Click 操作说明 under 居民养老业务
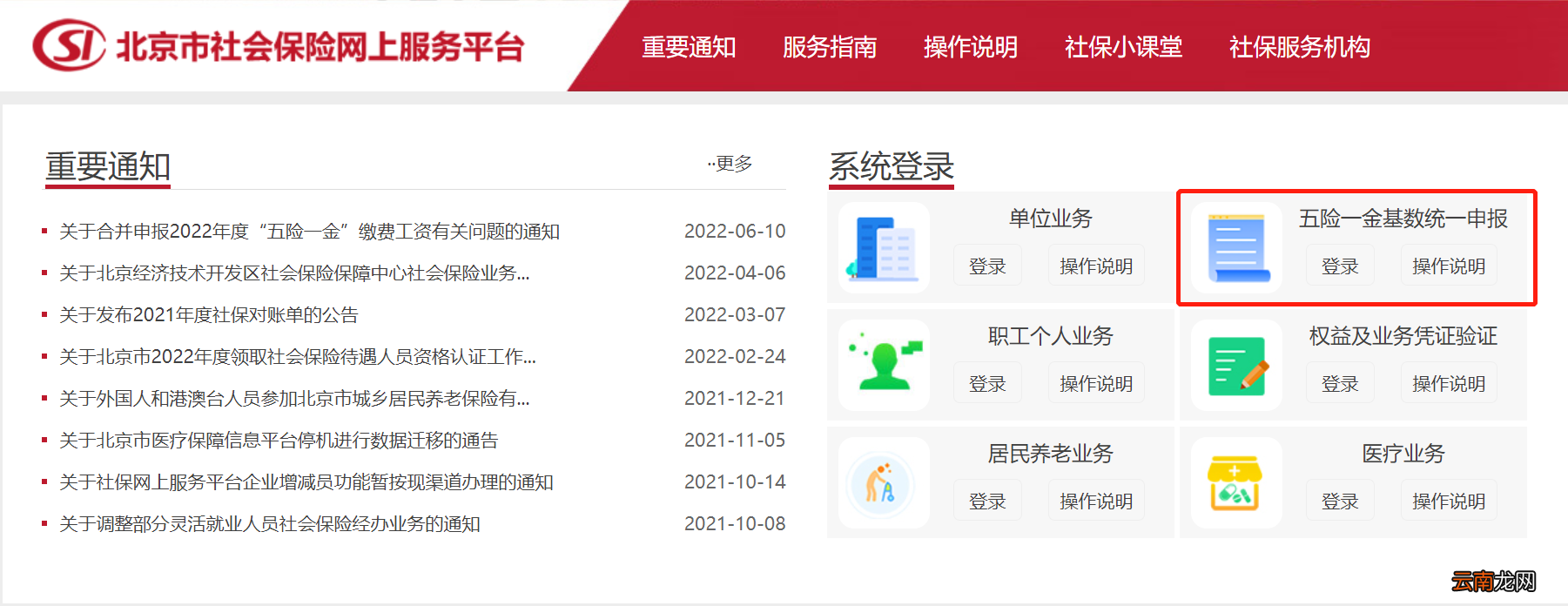Image resolution: width=1568 pixels, height=606 pixels. tap(1096, 502)
